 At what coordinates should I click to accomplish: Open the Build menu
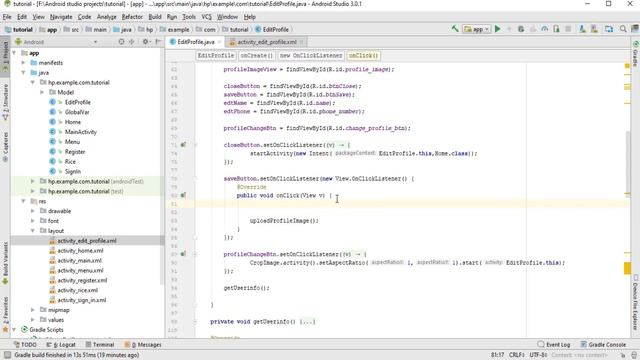click(155, 17)
